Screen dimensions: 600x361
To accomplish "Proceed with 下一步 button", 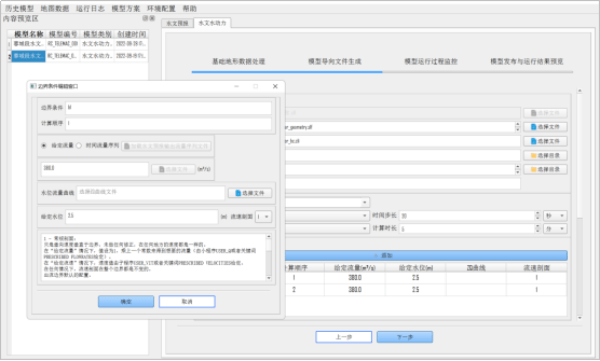I will tap(405, 337).
